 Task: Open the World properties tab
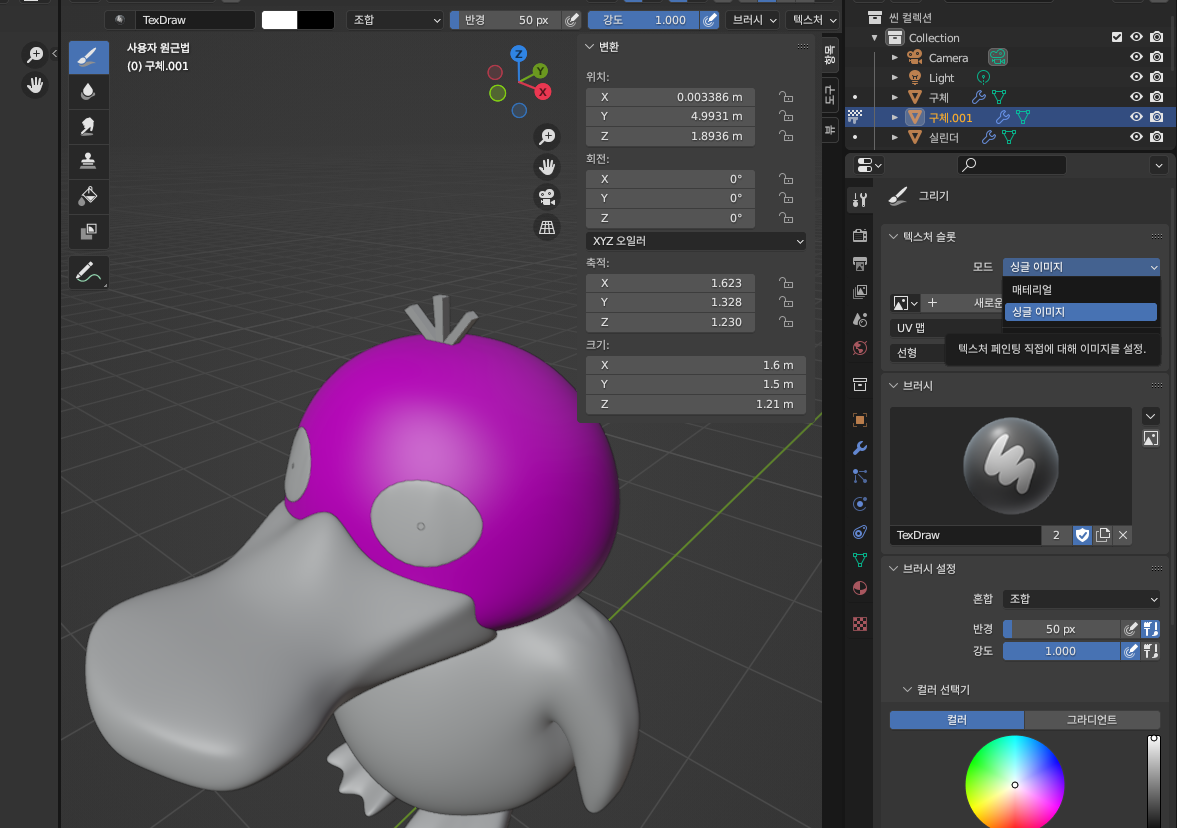coord(859,348)
